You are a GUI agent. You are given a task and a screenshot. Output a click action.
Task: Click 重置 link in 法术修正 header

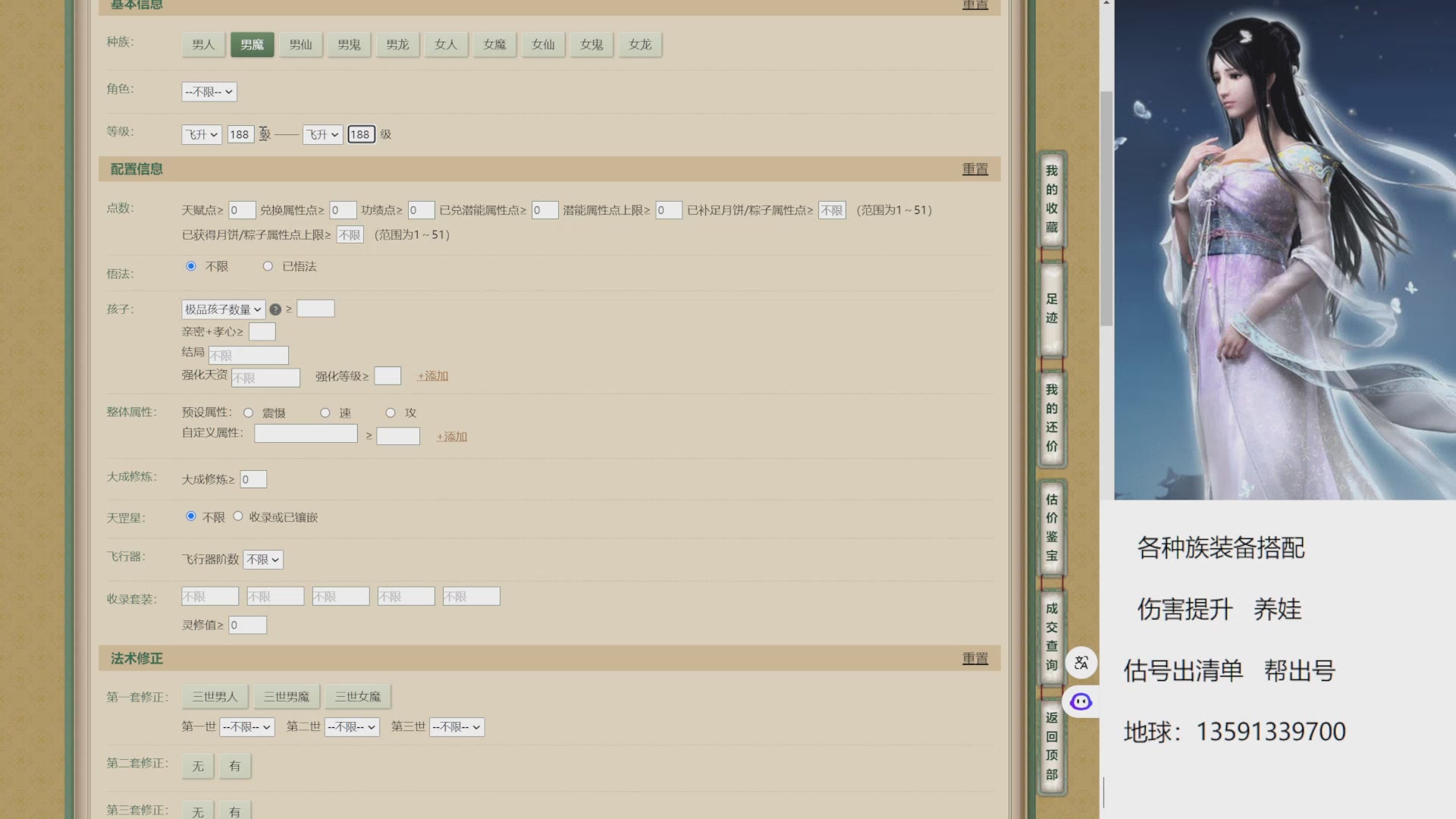tap(975, 658)
